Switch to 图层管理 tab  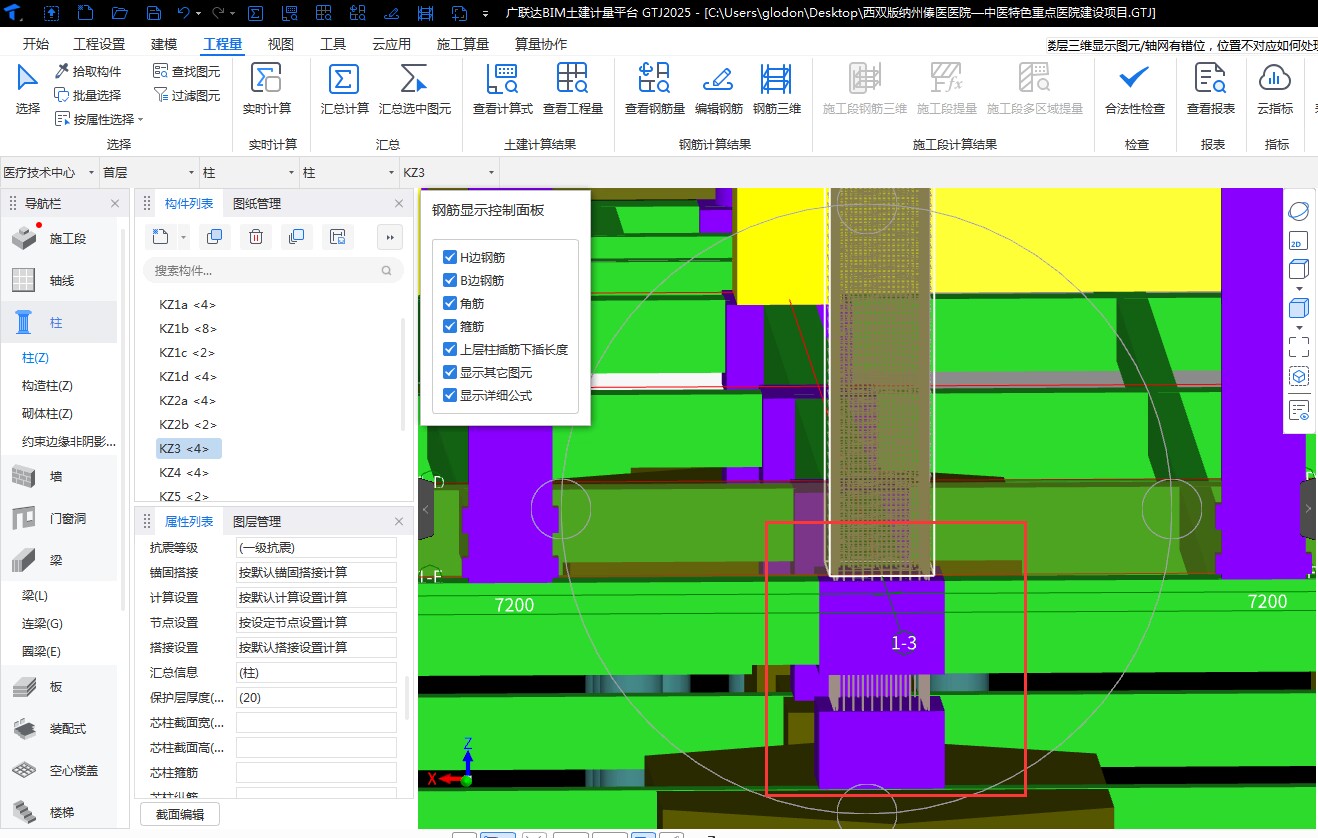[x=257, y=521]
